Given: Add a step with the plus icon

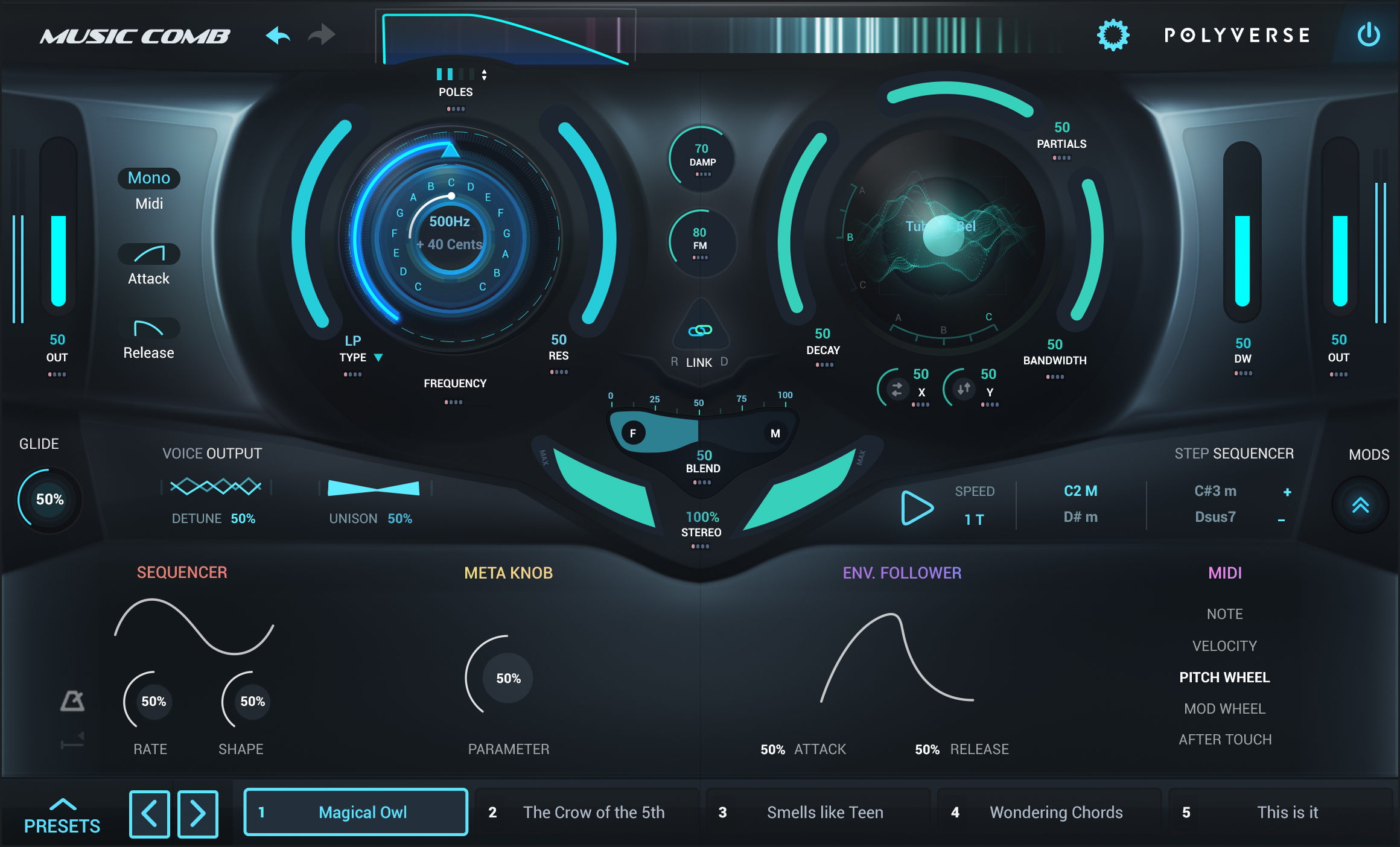Looking at the screenshot, I should [1287, 492].
